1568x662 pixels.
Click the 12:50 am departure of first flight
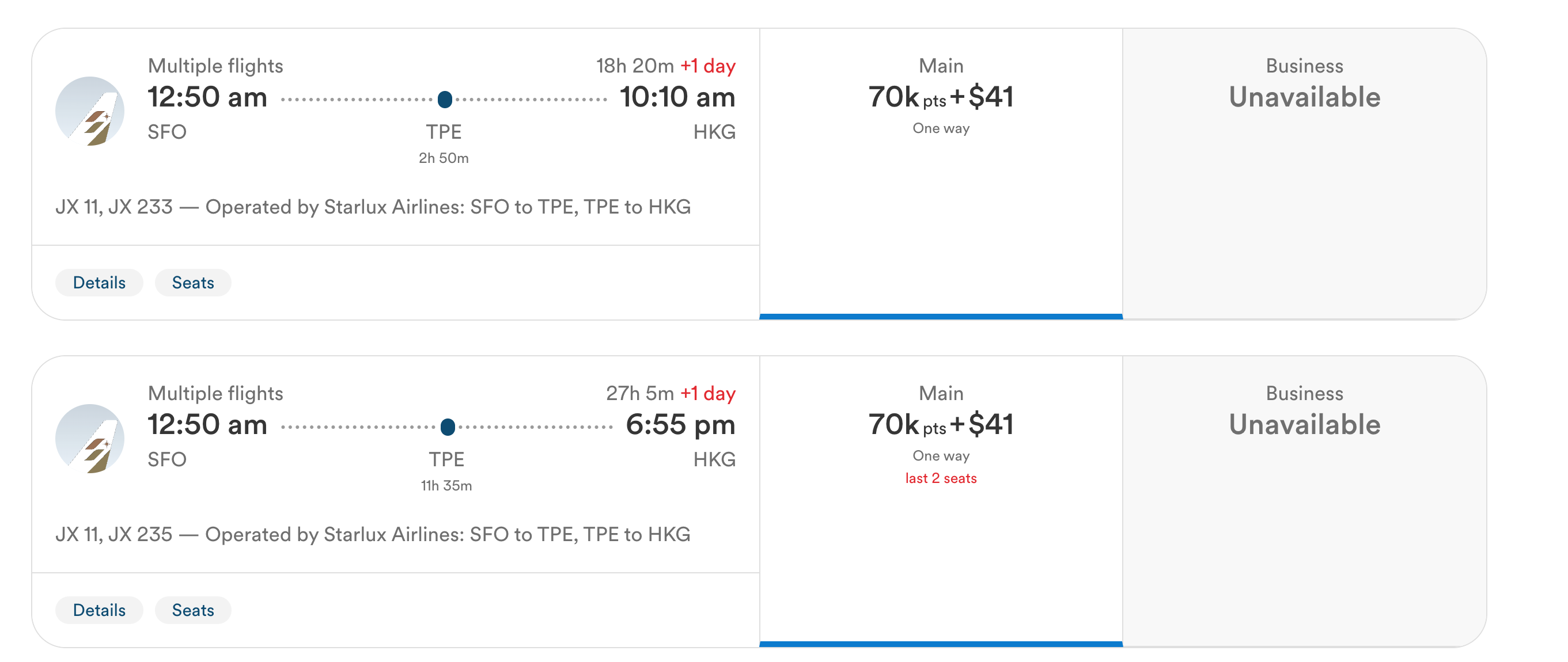(x=207, y=97)
